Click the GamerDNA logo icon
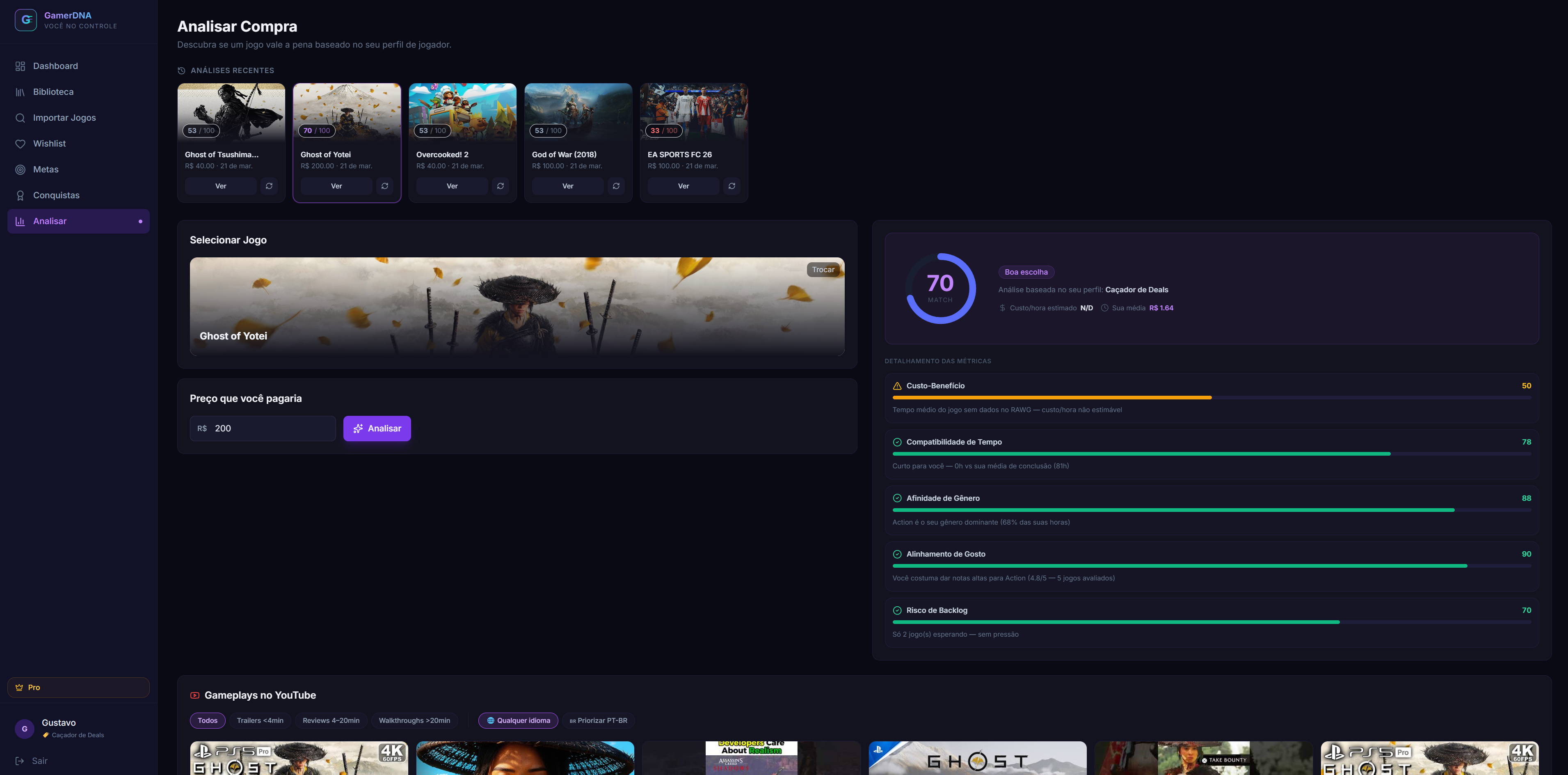 (25, 20)
